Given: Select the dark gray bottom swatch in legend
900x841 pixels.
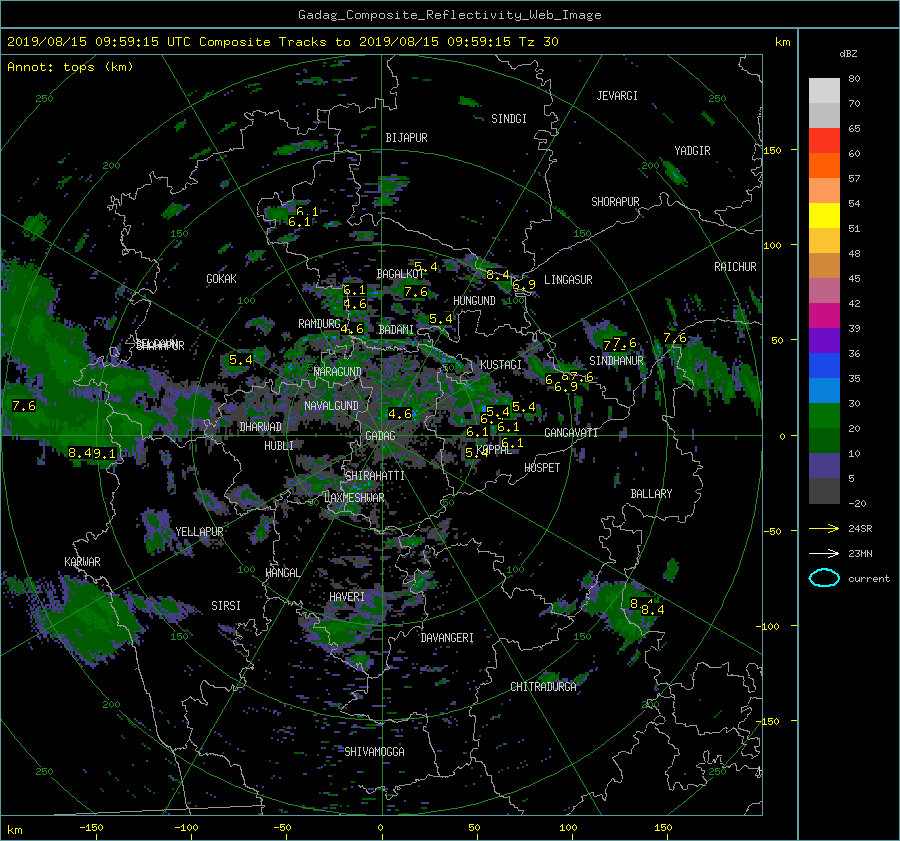Looking at the screenshot, I should [824, 491].
